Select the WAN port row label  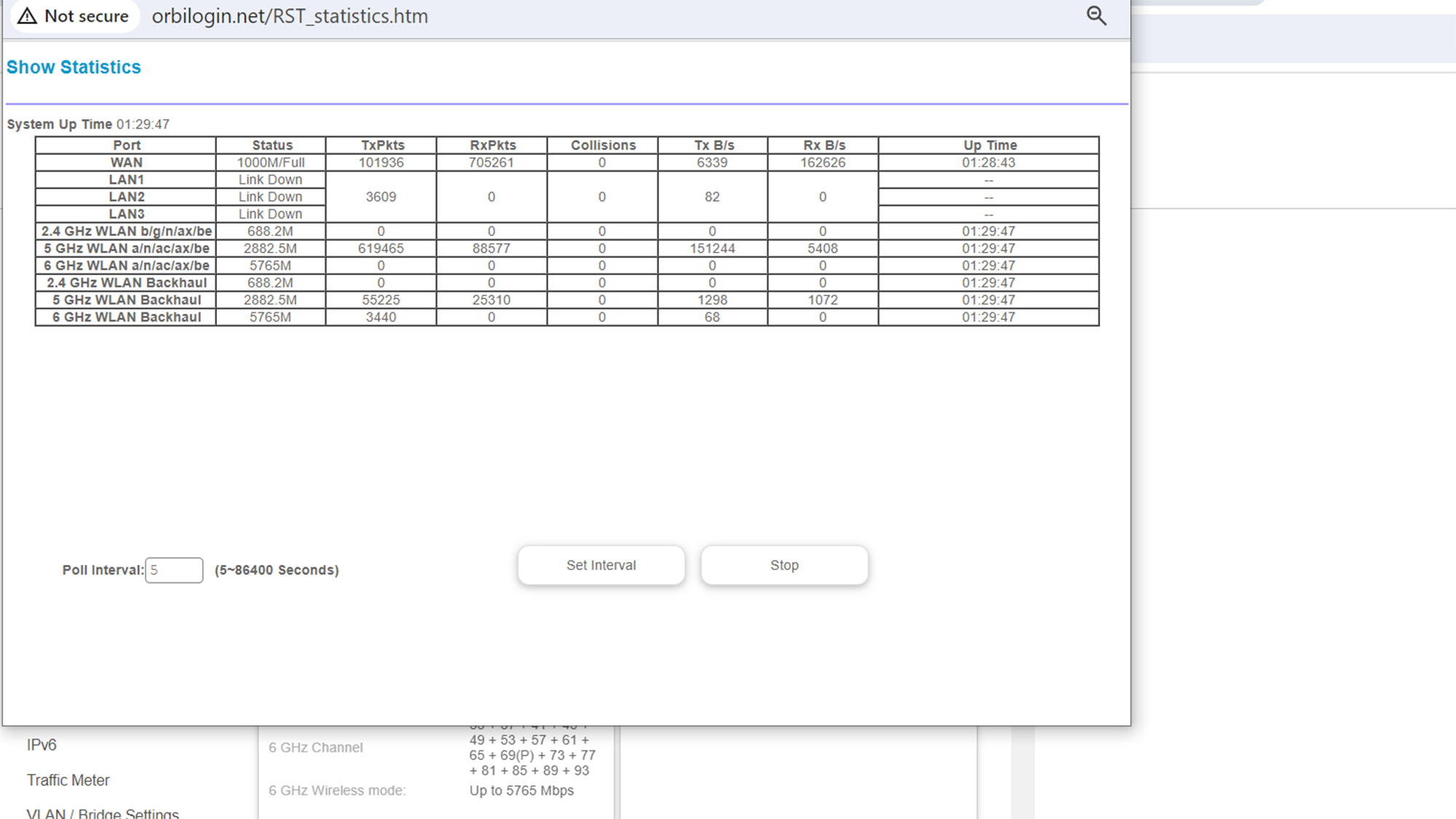(x=126, y=162)
